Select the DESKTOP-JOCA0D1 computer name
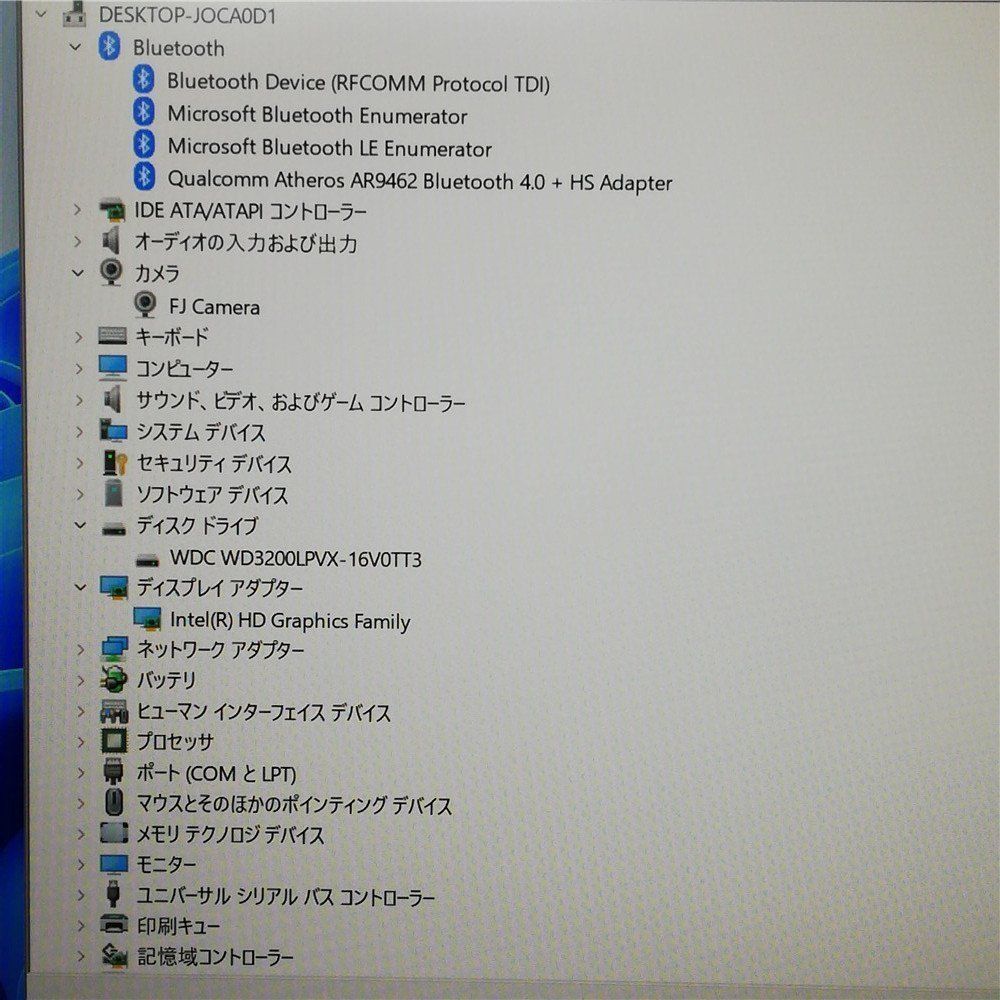This screenshot has width=1000, height=1000. (x=188, y=15)
